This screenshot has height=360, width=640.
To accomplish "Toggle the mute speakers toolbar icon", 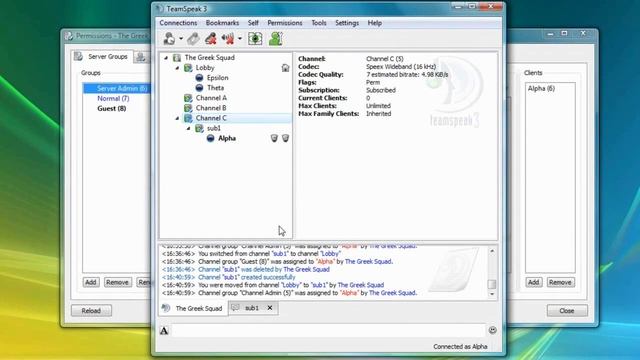I will [228, 39].
